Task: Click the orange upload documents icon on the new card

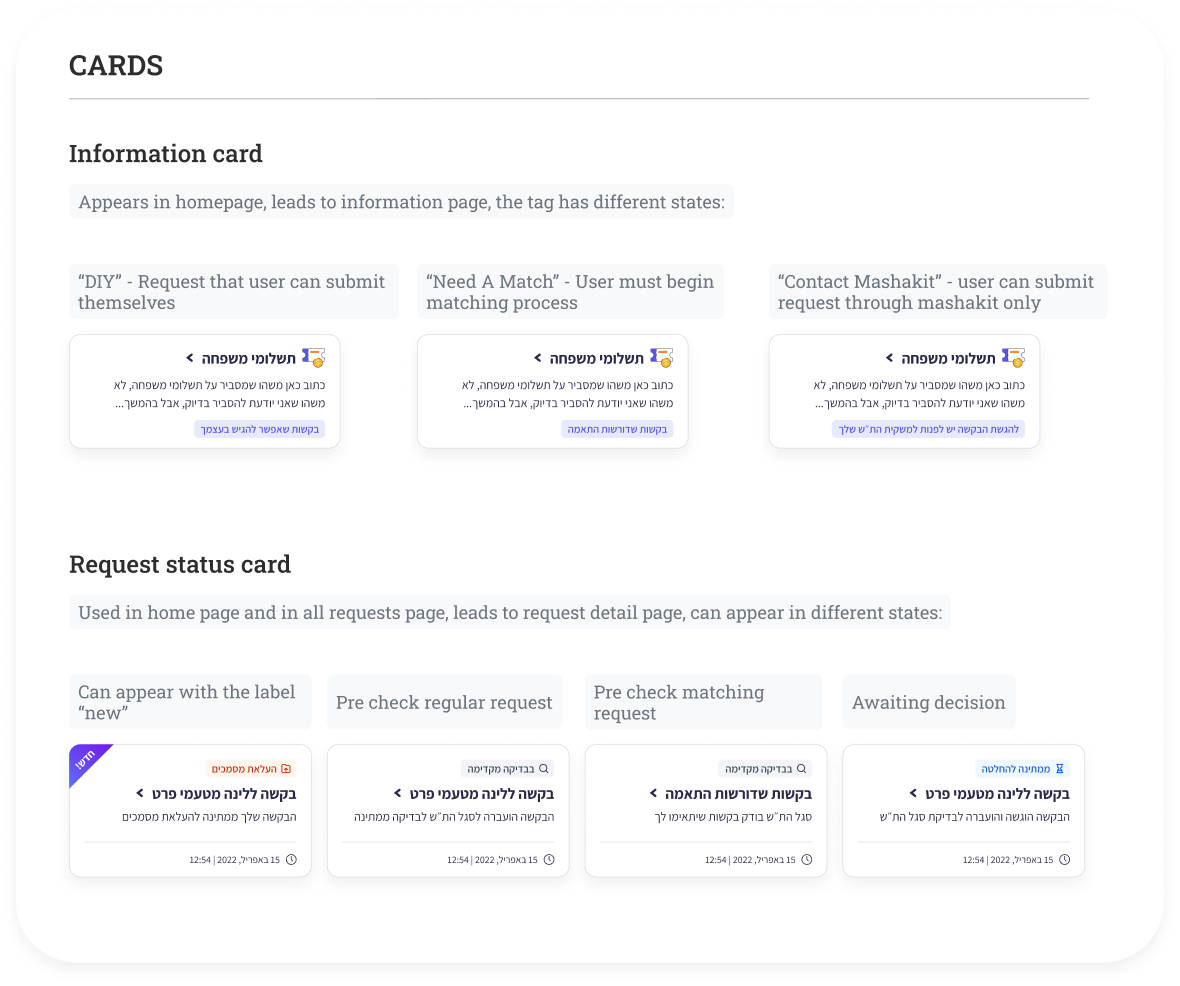Action: 286,769
